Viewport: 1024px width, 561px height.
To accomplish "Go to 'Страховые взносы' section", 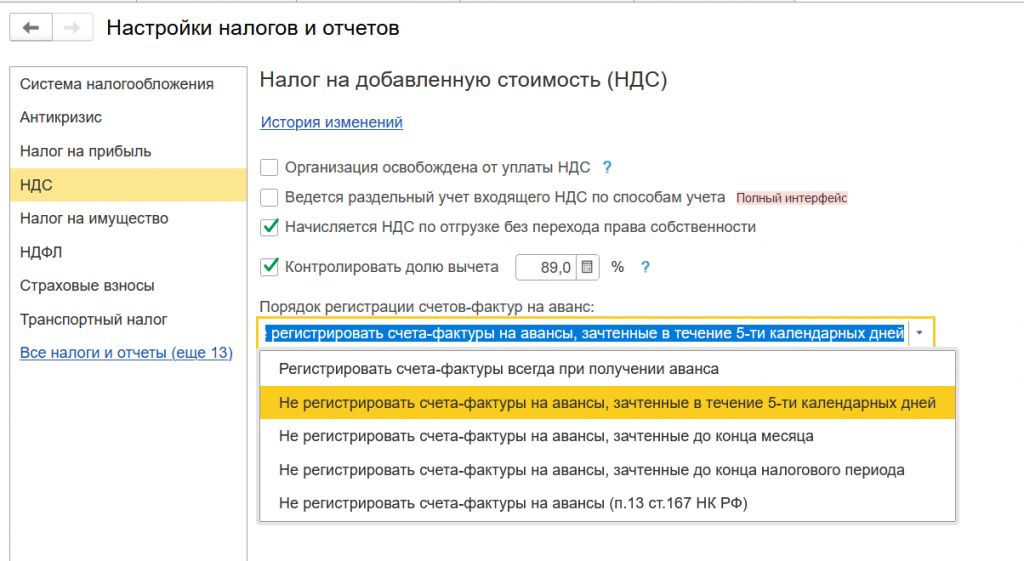I will [87, 286].
